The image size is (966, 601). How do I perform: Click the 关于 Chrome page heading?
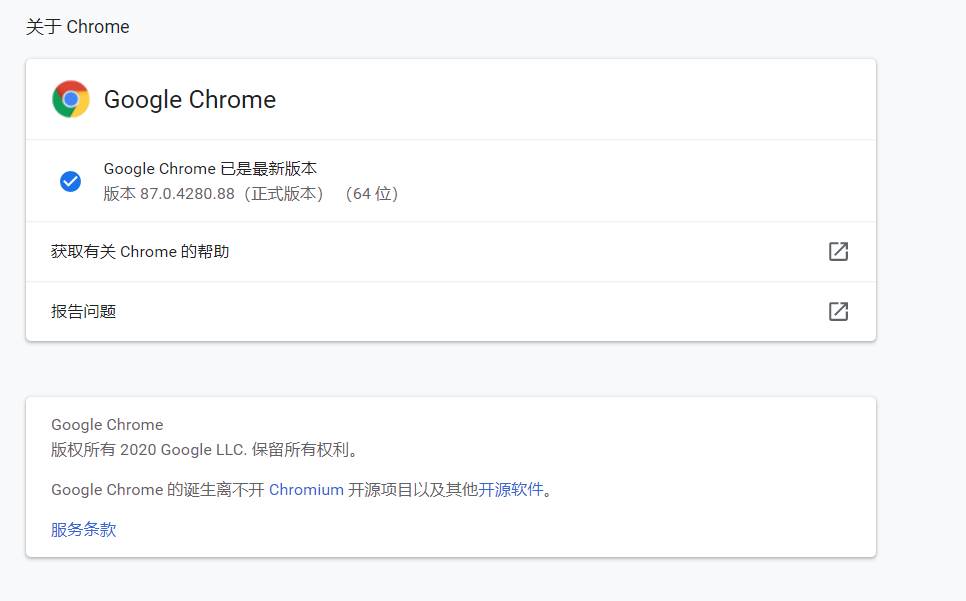[x=78, y=27]
